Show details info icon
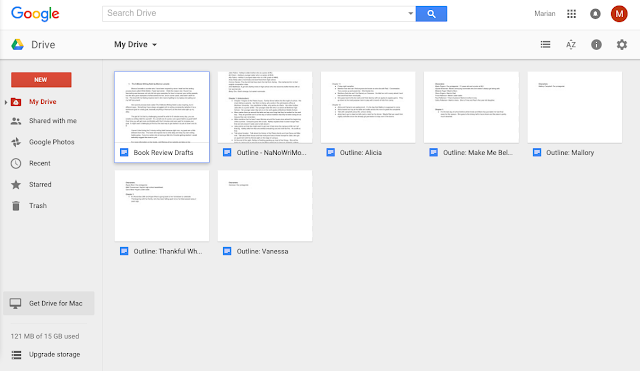This screenshot has height=371, width=640. (x=596, y=44)
